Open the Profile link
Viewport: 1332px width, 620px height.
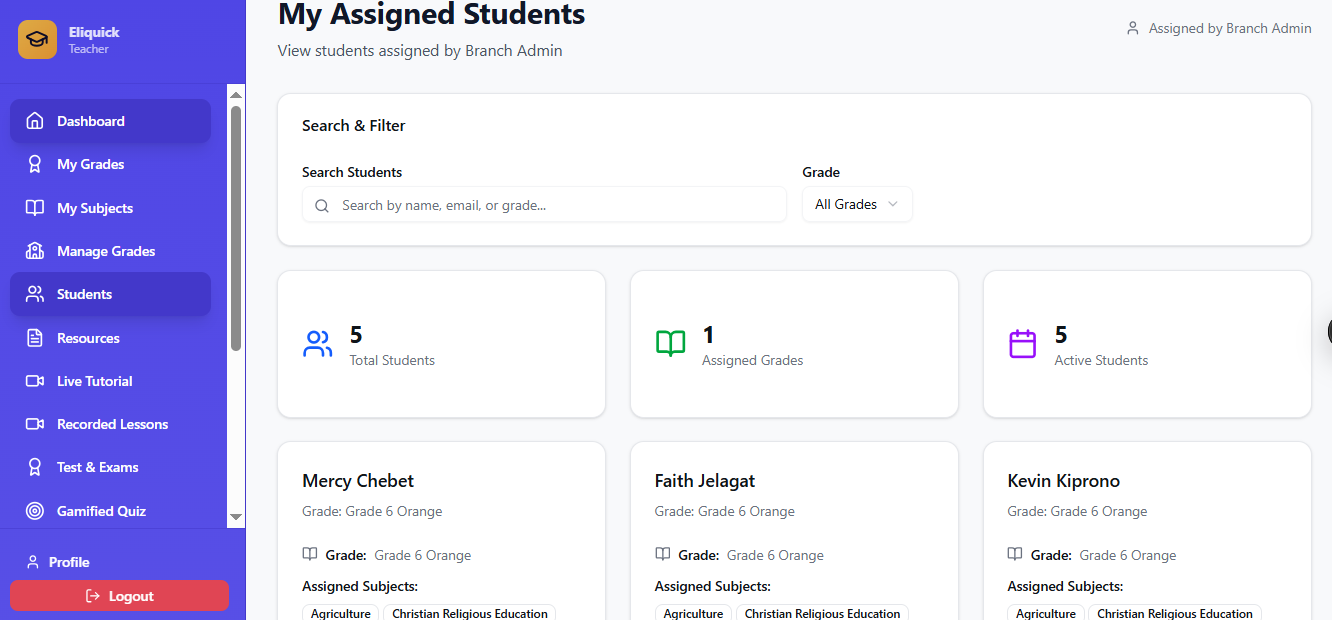click(x=58, y=562)
